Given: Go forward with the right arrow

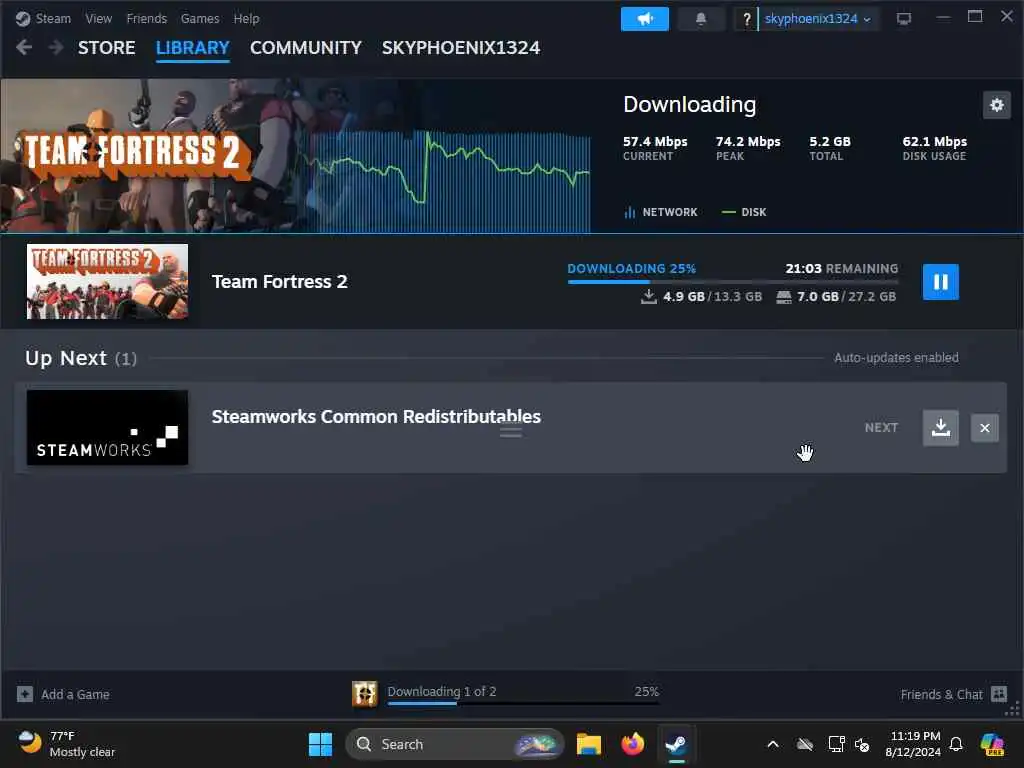Looking at the screenshot, I should (56, 47).
